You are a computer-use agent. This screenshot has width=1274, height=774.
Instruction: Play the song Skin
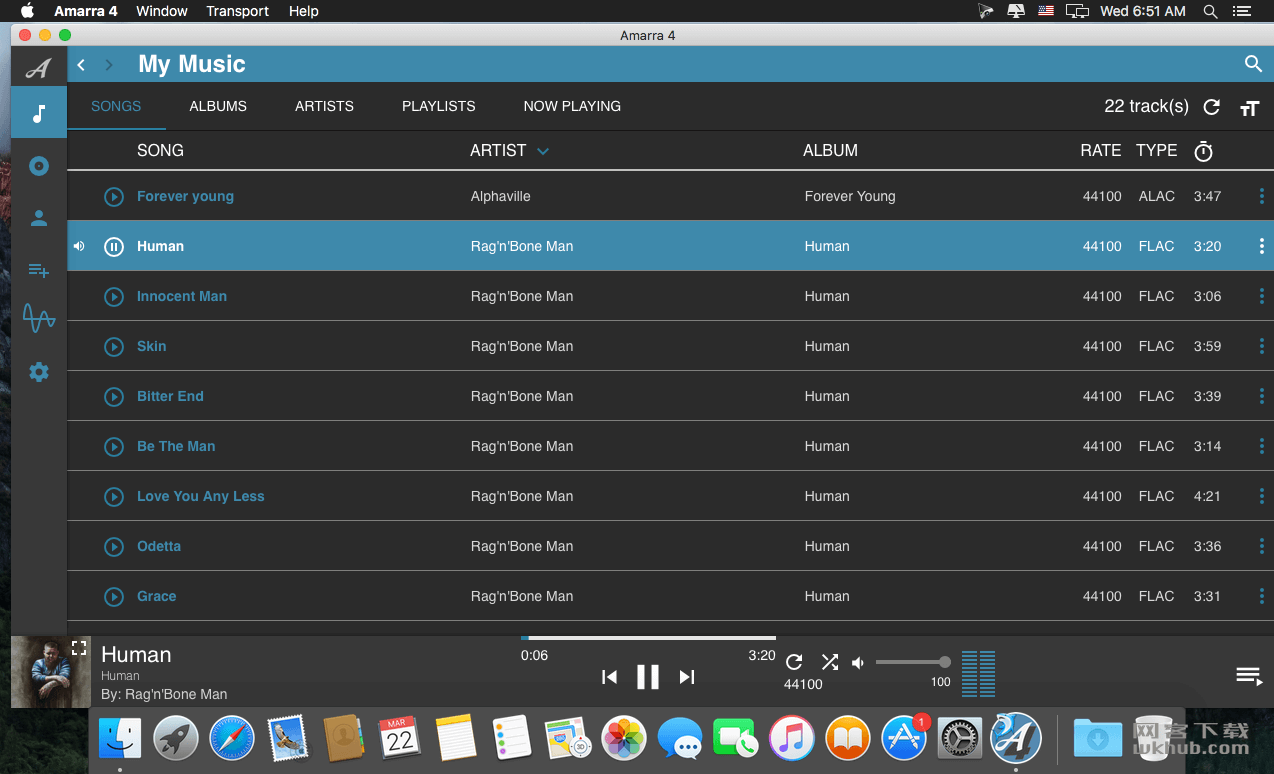pos(114,347)
